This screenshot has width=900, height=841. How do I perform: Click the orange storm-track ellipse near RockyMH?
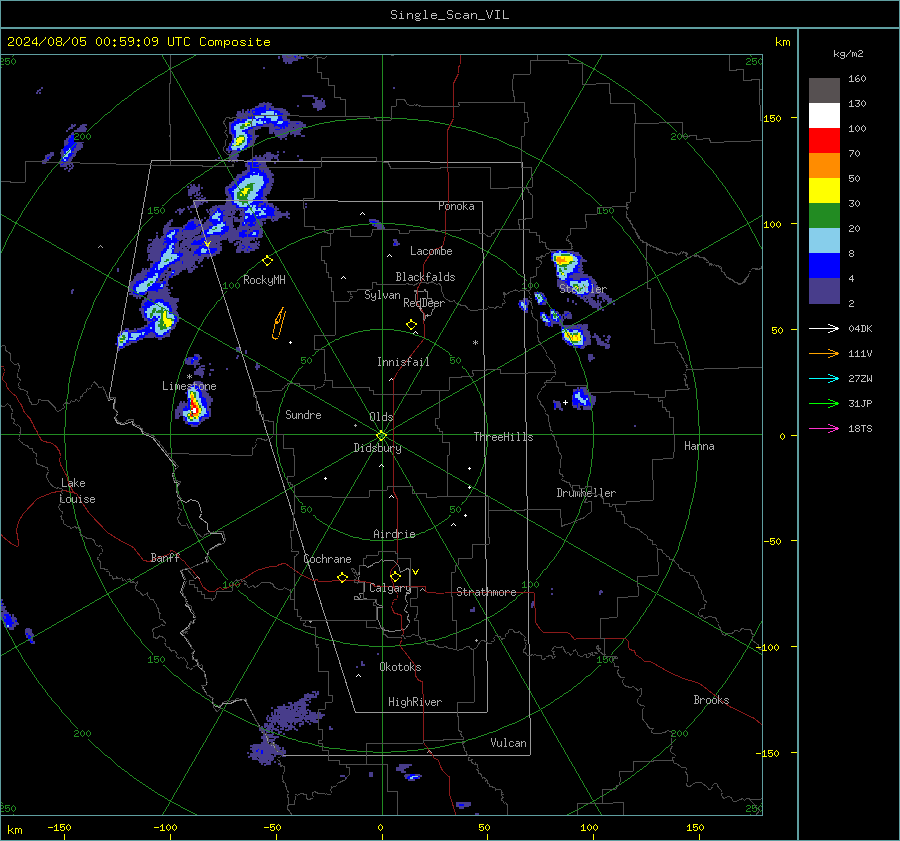[x=279, y=323]
